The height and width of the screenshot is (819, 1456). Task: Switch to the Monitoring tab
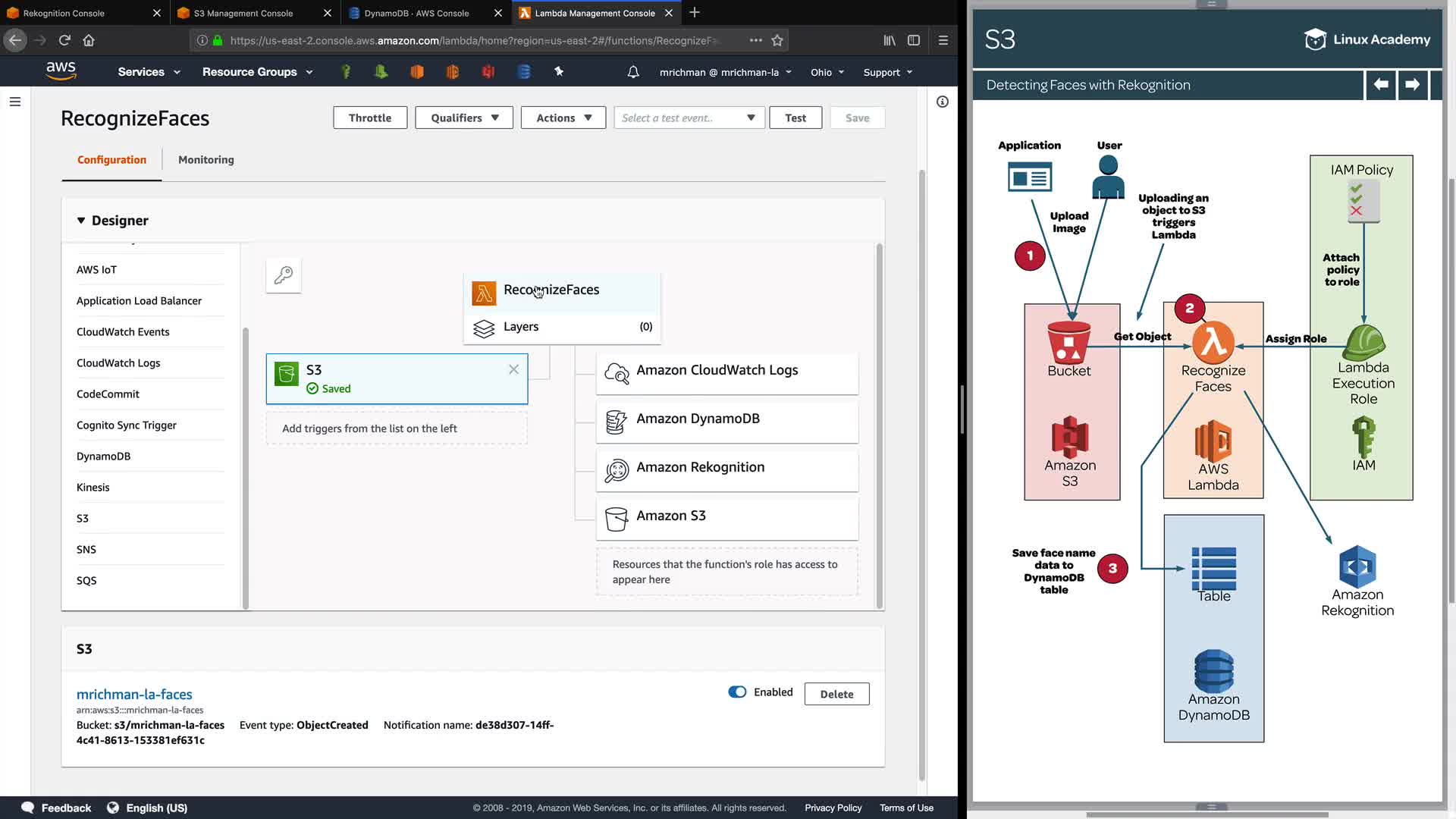click(x=206, y=159)
